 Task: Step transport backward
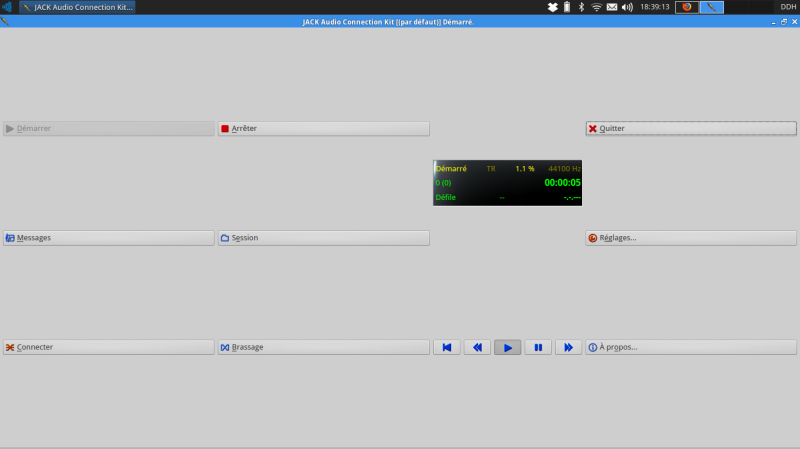click(x=477, y=347)
